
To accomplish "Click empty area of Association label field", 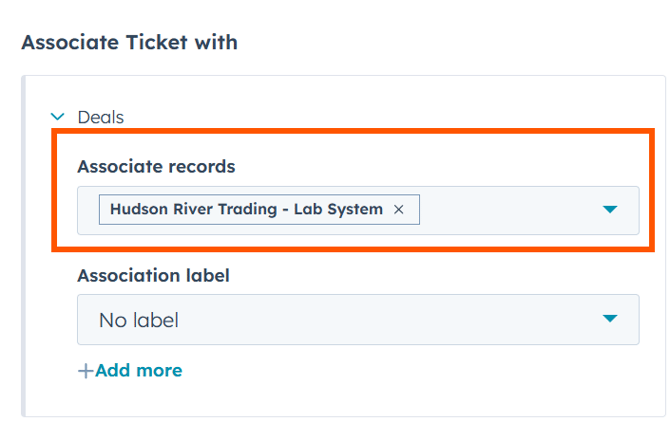I will click(x=400, y=320).
